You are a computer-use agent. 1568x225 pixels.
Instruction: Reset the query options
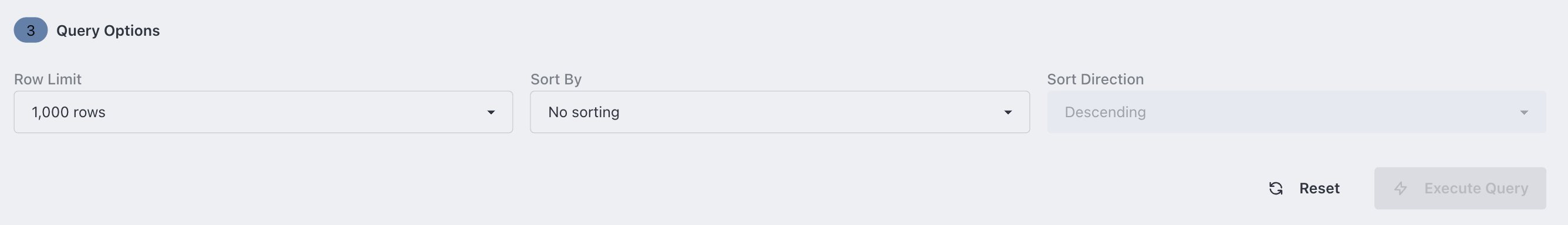coord(1304,189)
